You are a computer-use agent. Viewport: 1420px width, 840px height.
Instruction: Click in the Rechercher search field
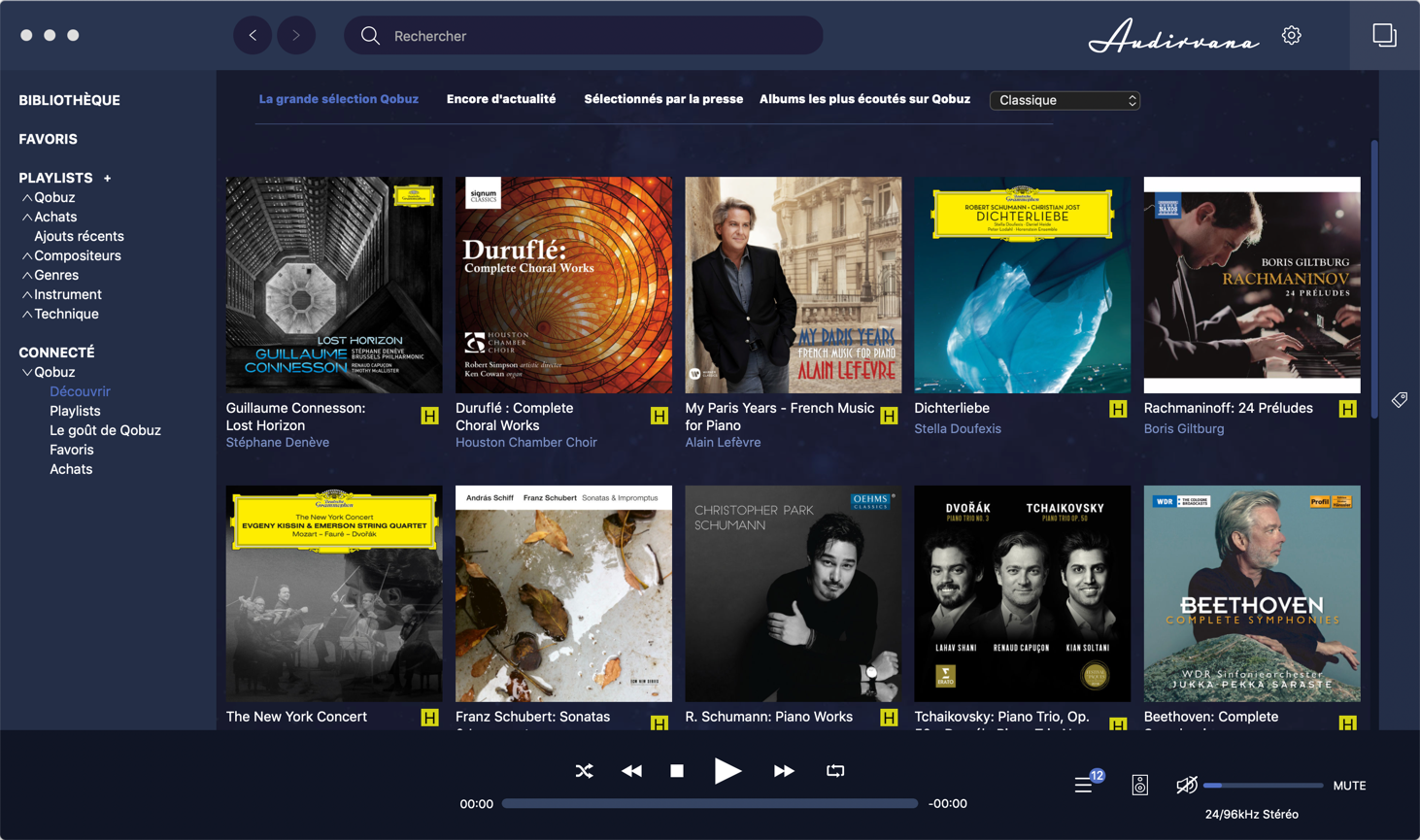584,36
